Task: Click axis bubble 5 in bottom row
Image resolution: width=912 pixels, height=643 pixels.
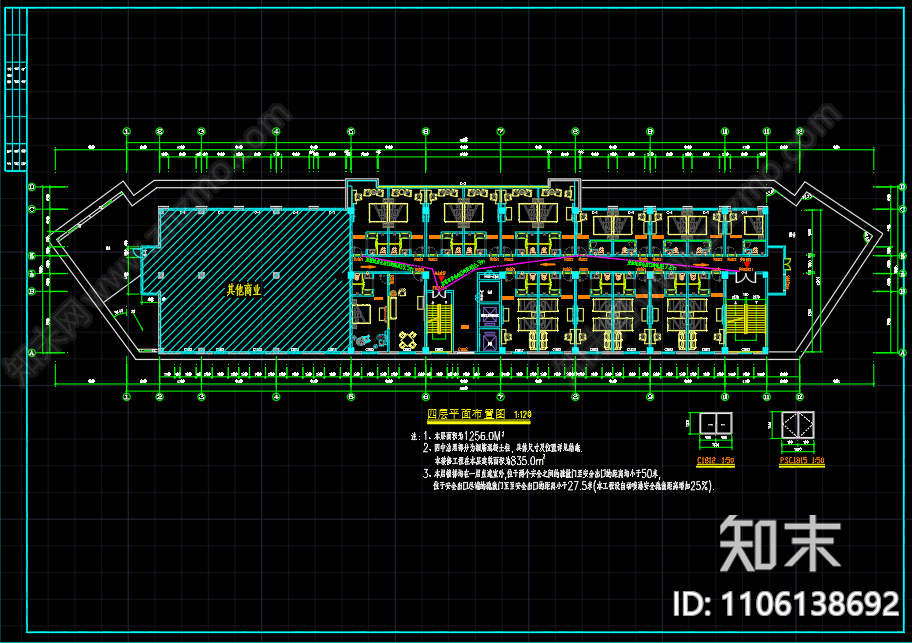Action: 351,397
